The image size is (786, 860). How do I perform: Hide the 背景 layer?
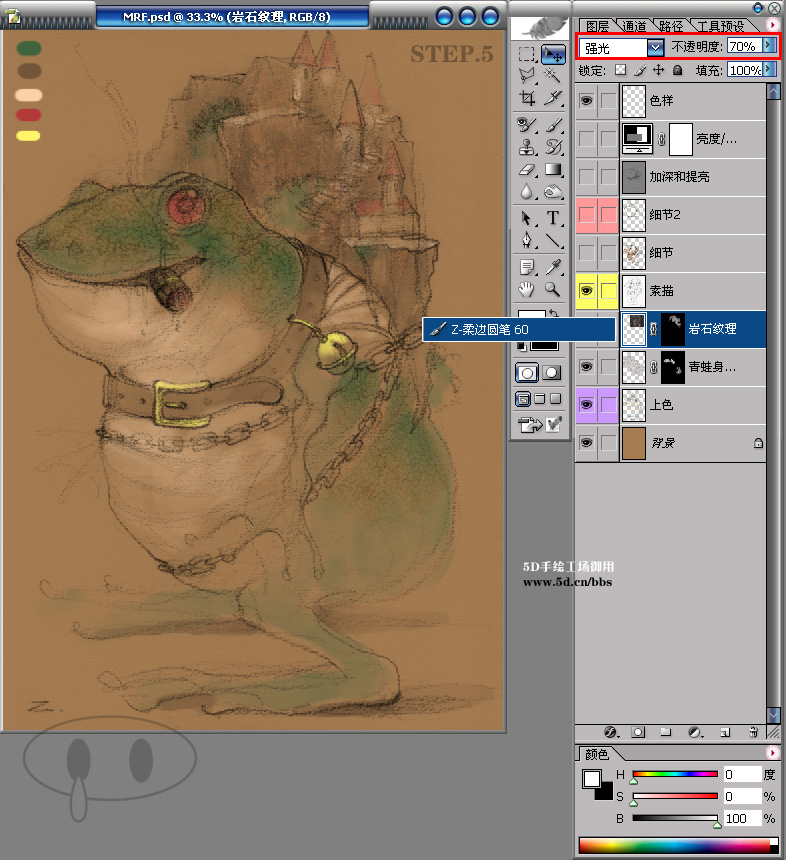coord(586,443)
